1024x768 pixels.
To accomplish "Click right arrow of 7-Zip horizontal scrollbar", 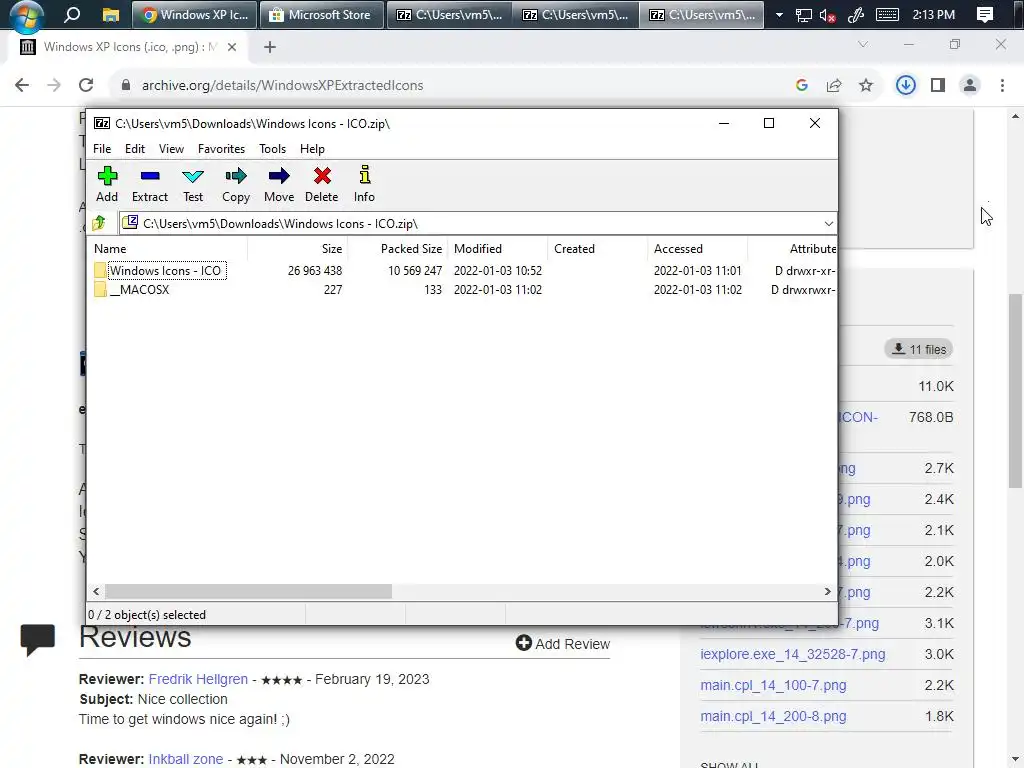I will (x=827, y=592).
